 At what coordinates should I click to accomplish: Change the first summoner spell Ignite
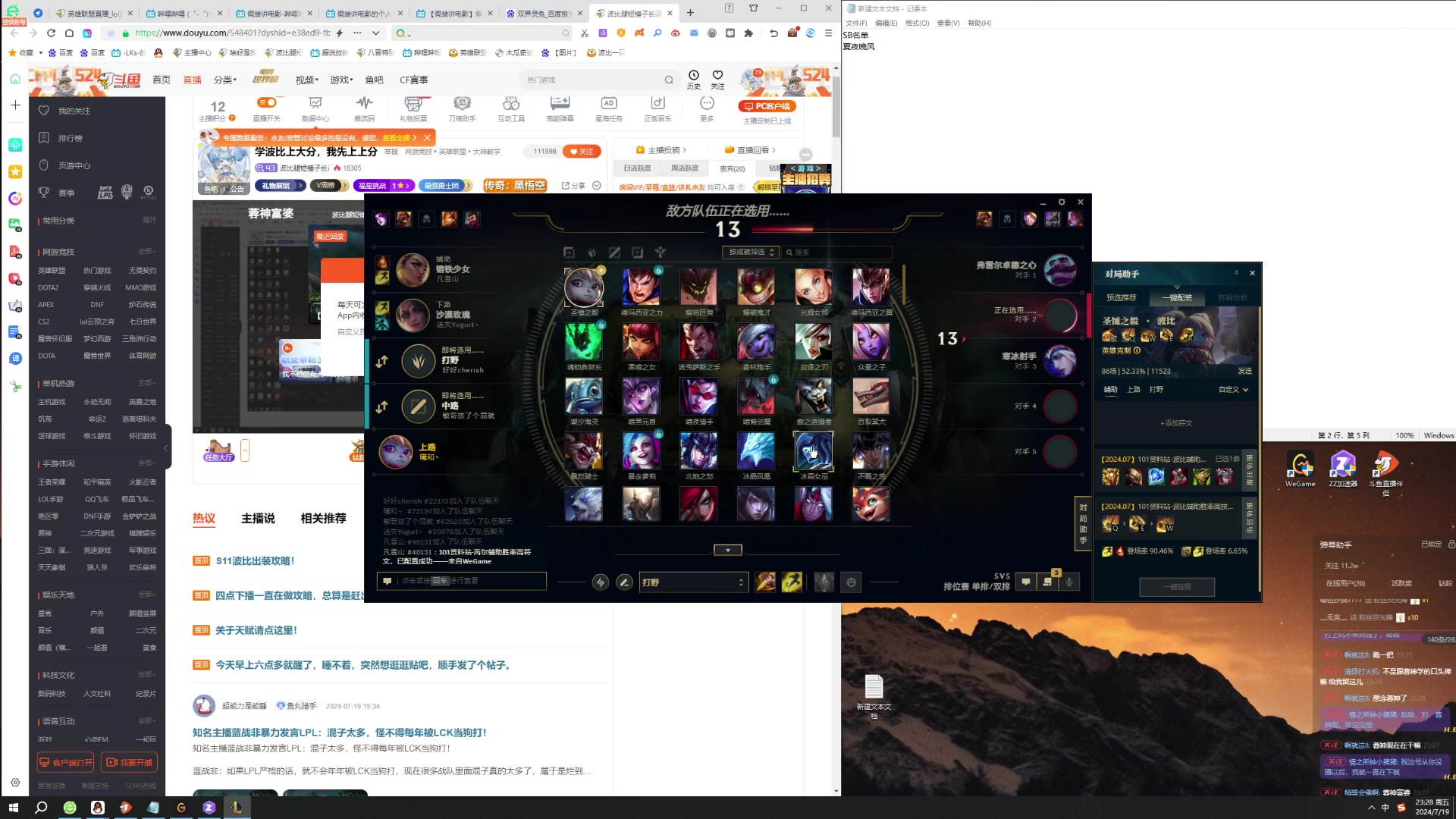tap(765, 582)
